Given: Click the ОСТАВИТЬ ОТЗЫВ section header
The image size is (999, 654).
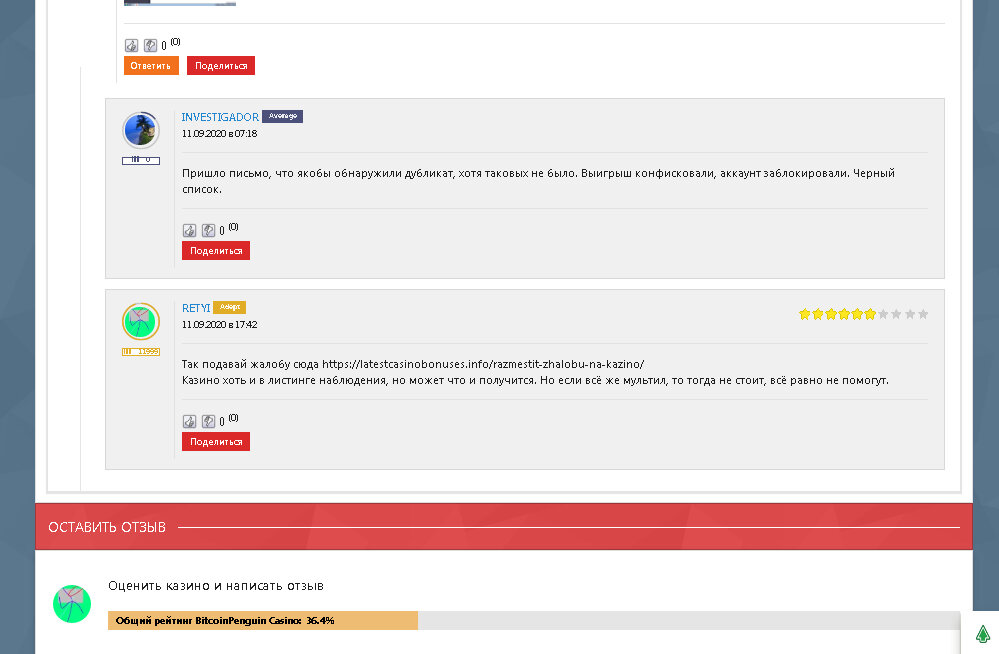Looking at the screenshot, I should click(107, 527).
